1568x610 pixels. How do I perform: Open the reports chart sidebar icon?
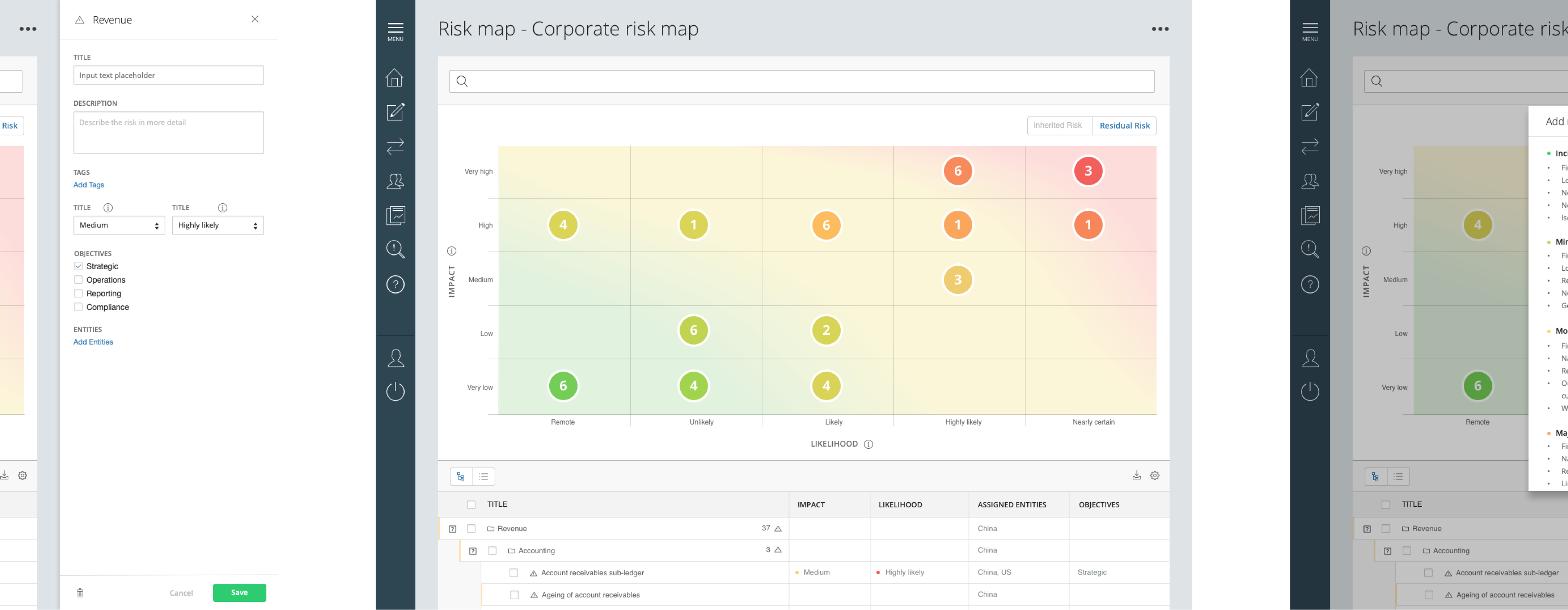395,215
